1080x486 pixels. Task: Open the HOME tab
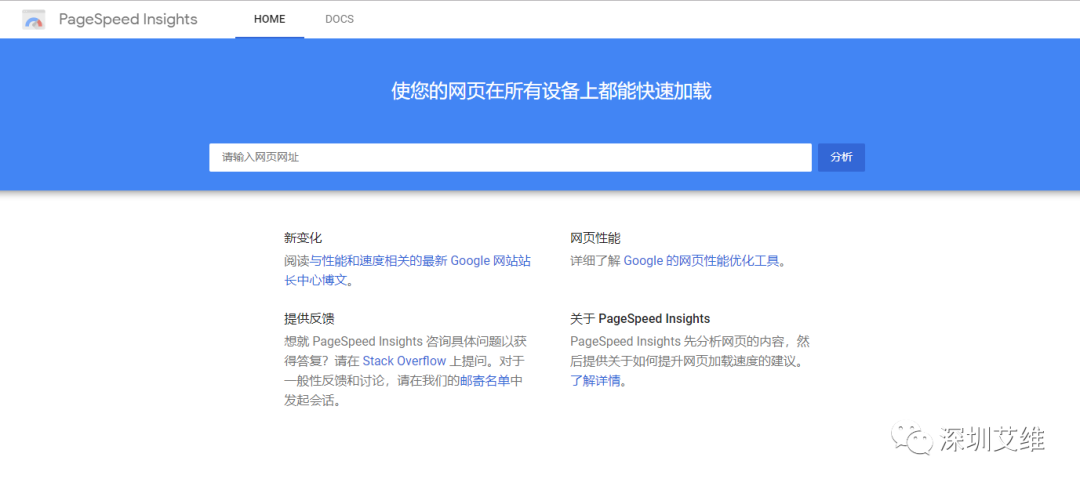[269, 19]
